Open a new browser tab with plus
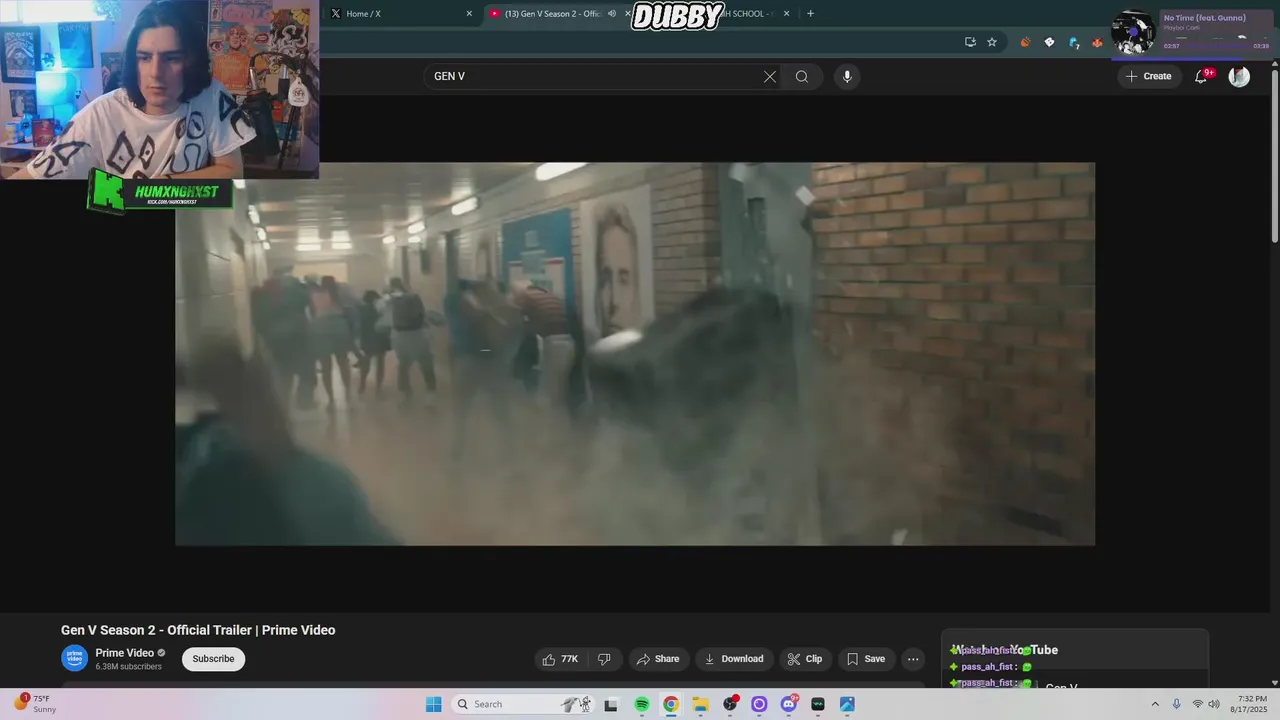 click(810, 14)
